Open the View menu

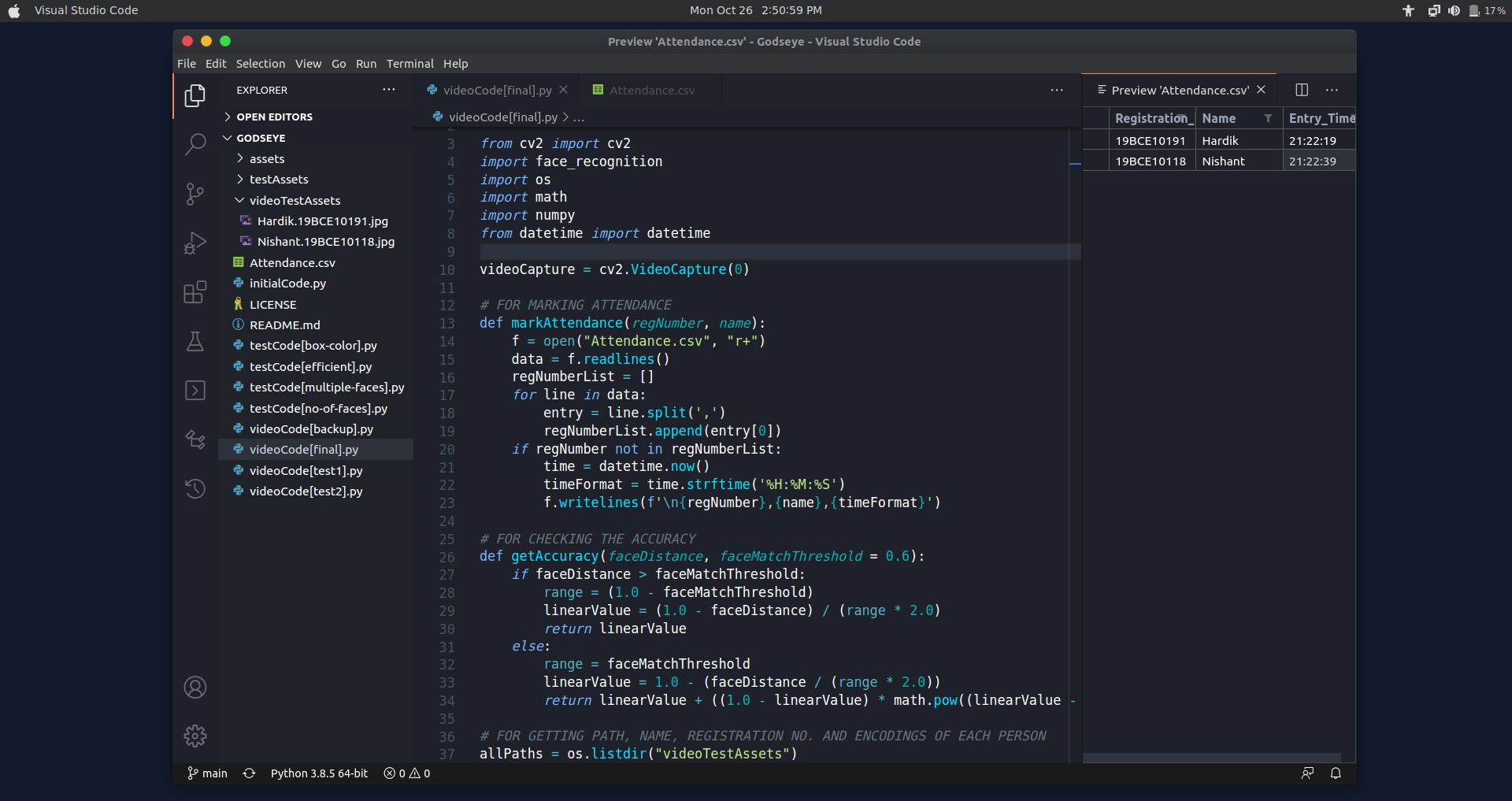[x=308, y=64]
